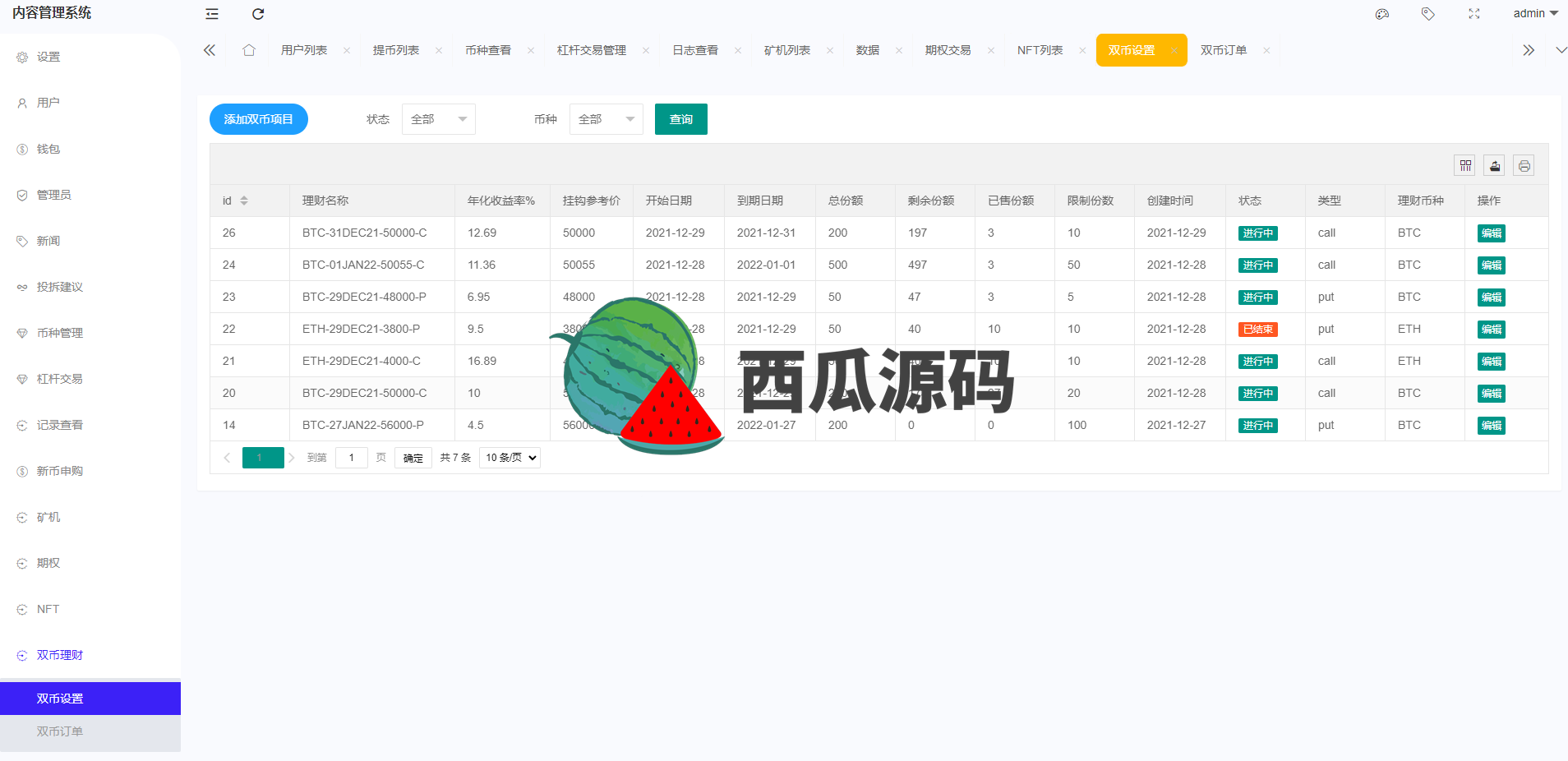Click the export table icon
Screen dimensions: 1568x761
(1495, 166)
